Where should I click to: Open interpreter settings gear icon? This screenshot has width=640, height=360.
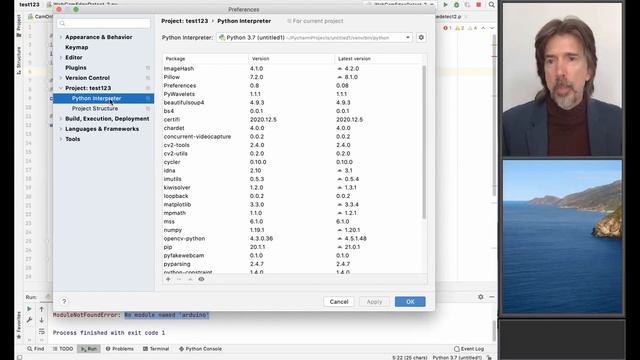pos(421,38)
